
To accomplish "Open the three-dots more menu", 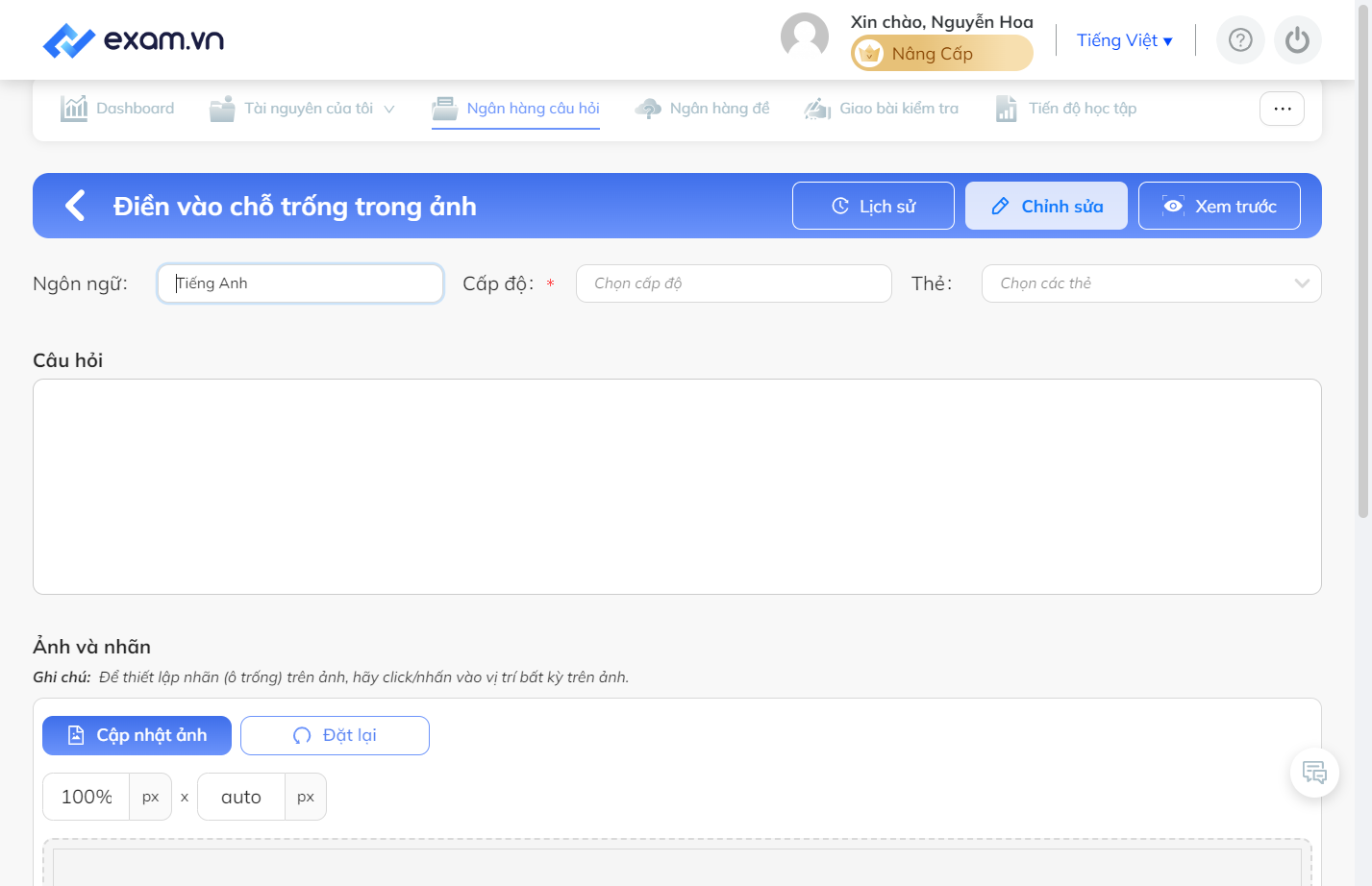I will point(1283,109).
